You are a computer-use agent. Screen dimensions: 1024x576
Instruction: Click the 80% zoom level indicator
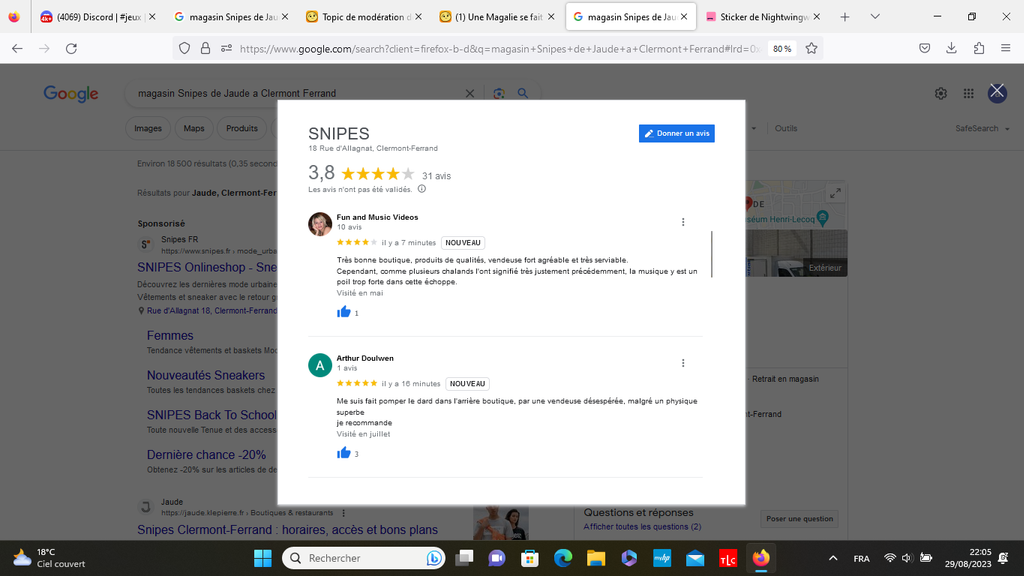782,48
